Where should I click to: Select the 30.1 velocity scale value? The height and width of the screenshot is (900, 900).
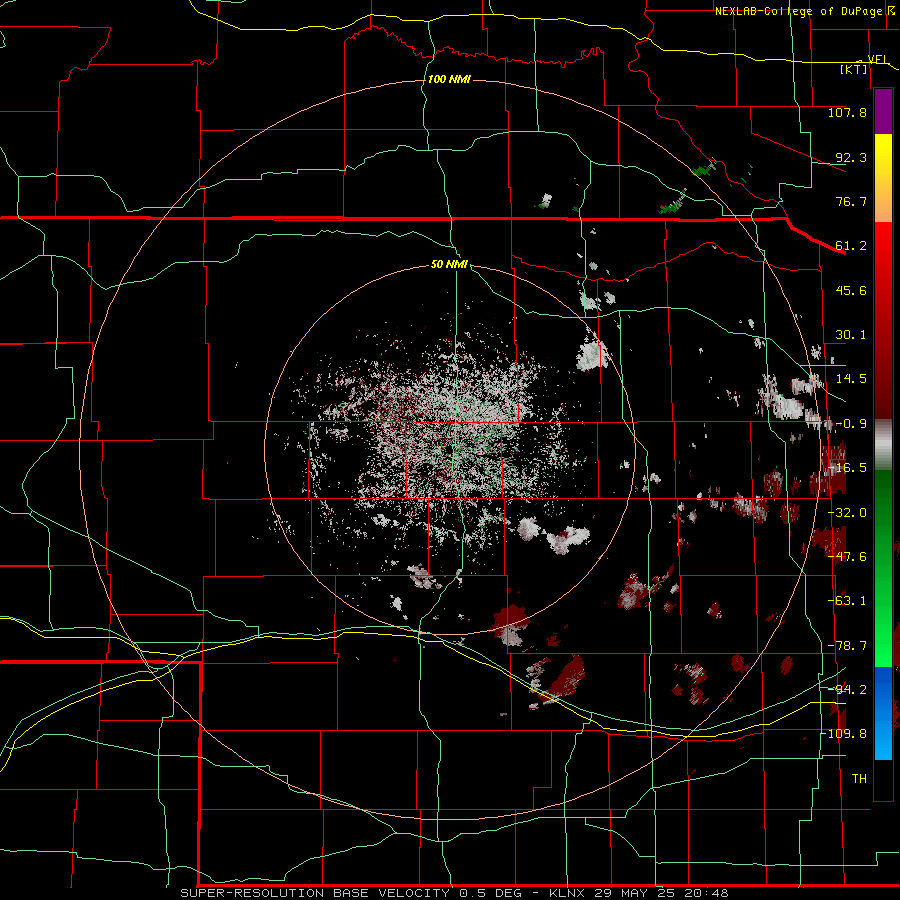point(851,335)
